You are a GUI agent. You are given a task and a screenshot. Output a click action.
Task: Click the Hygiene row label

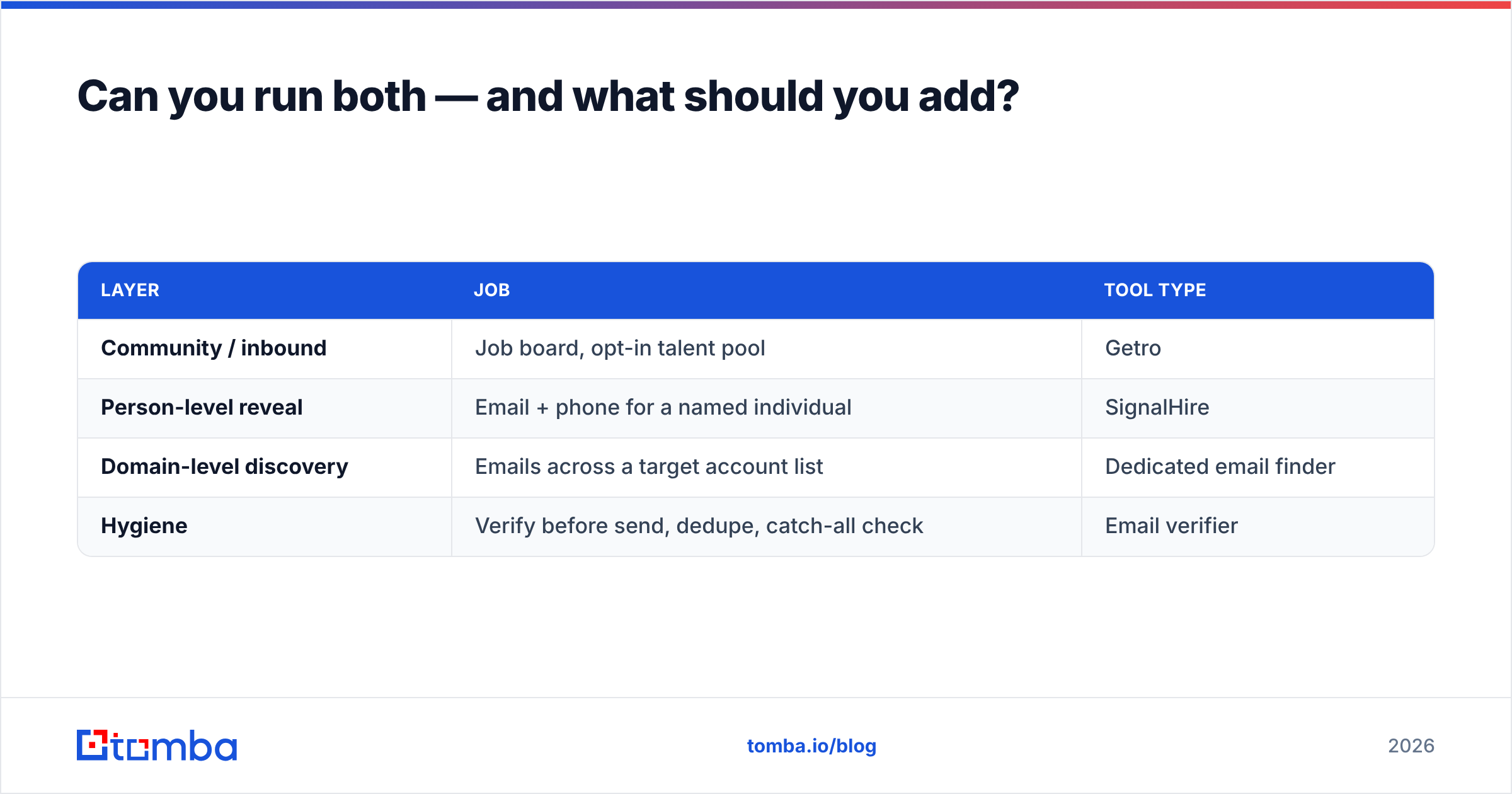point(144,526)
